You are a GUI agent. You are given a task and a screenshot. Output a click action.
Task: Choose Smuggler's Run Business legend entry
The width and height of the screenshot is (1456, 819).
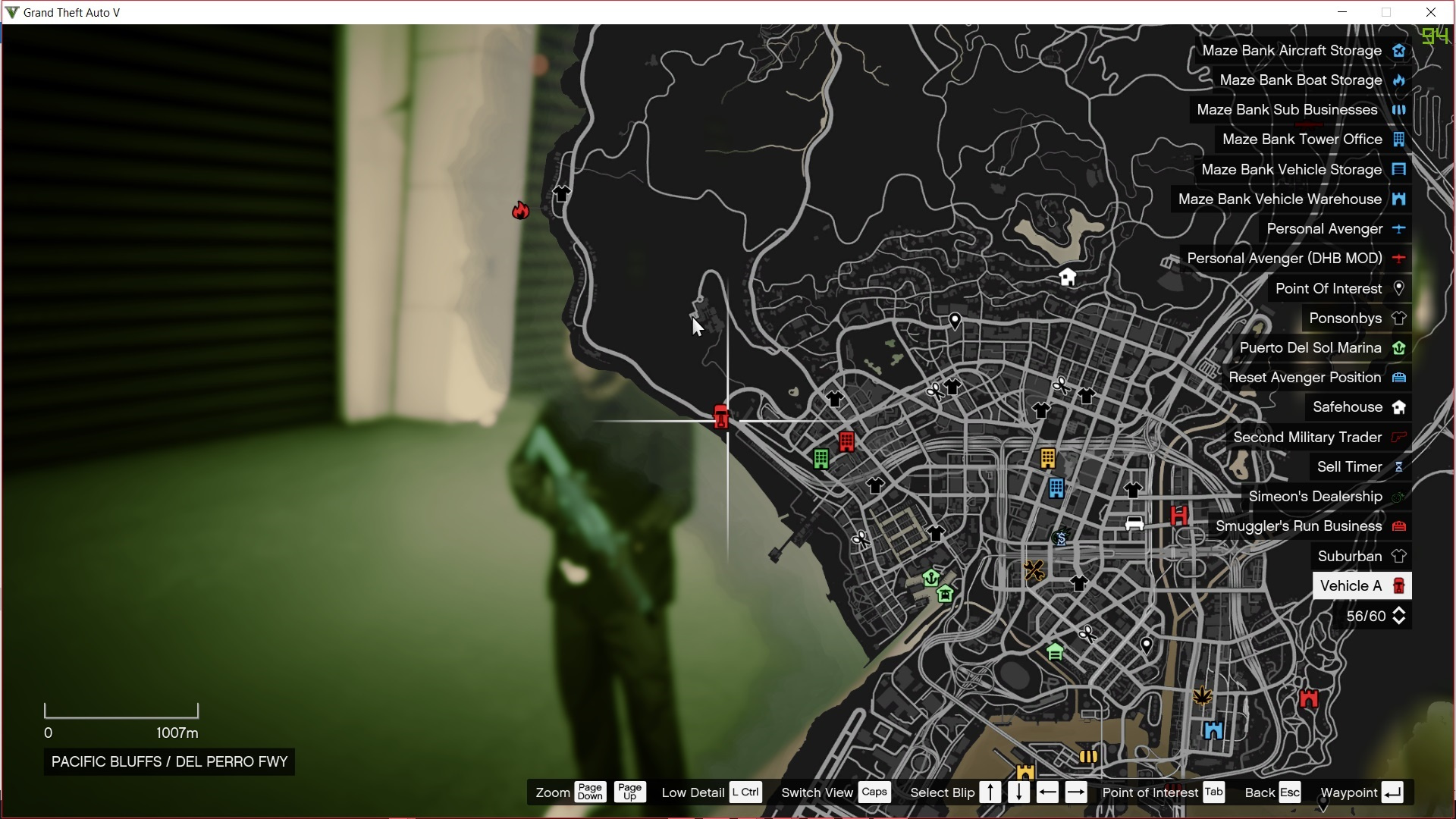[x=1310, y=526]
